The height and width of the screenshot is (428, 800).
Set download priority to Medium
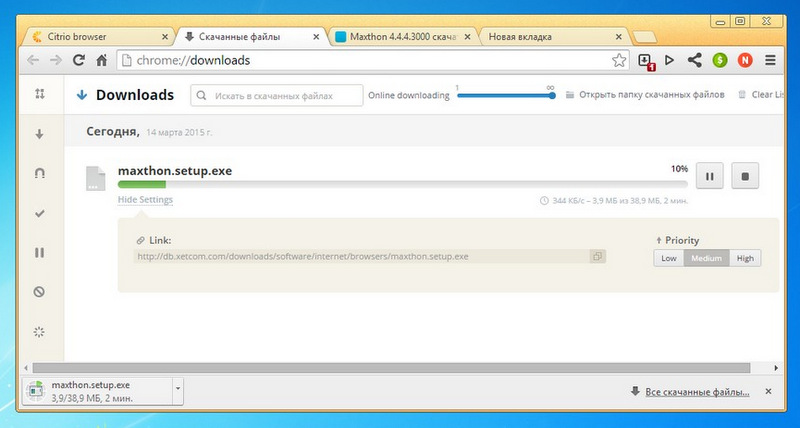coord(707,258)
